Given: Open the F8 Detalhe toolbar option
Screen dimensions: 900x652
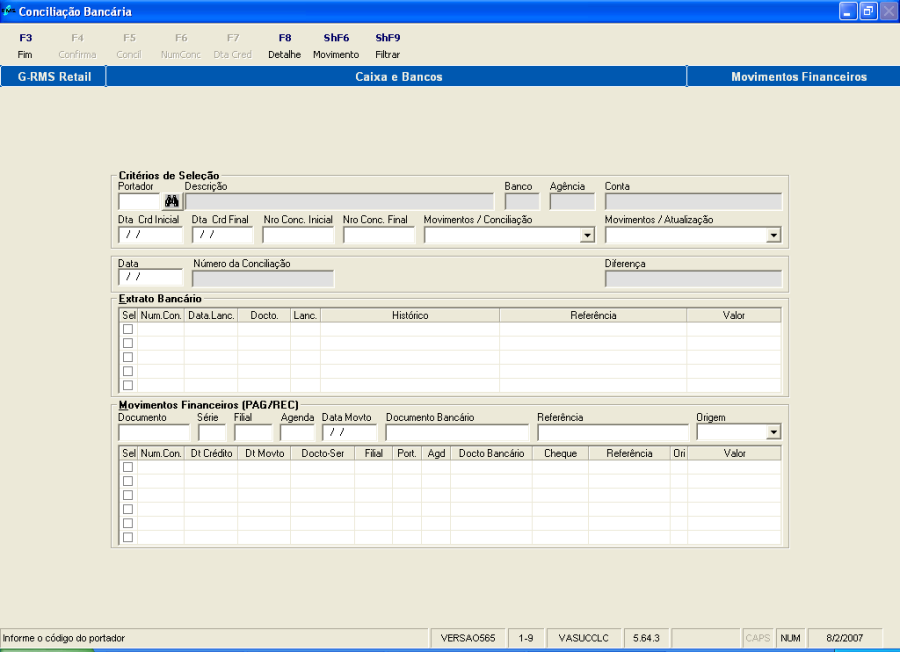Looking at the screenshot, I should click(x=284, y=44).
